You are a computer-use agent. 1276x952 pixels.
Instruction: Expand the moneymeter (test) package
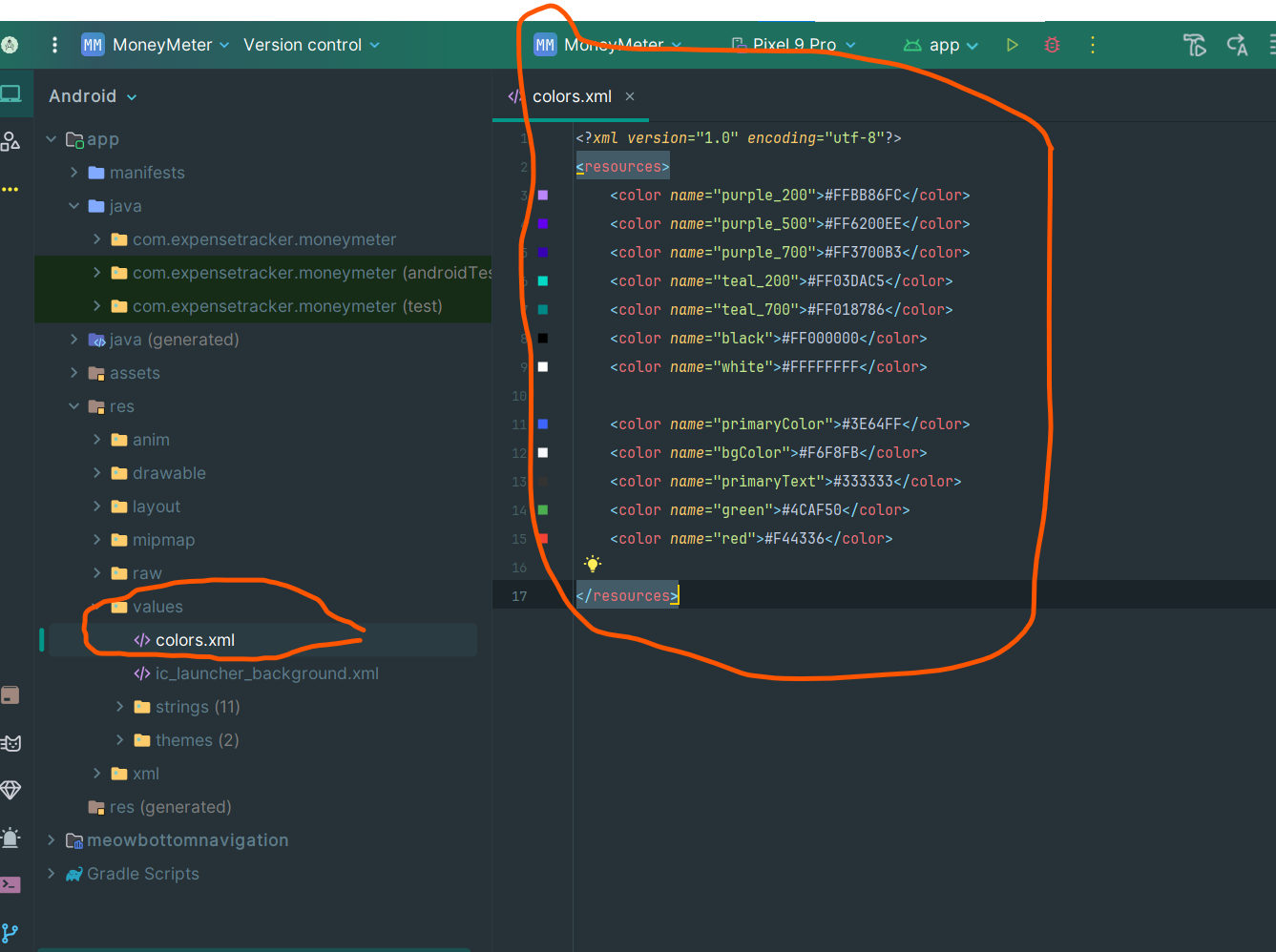click(97, 306)
